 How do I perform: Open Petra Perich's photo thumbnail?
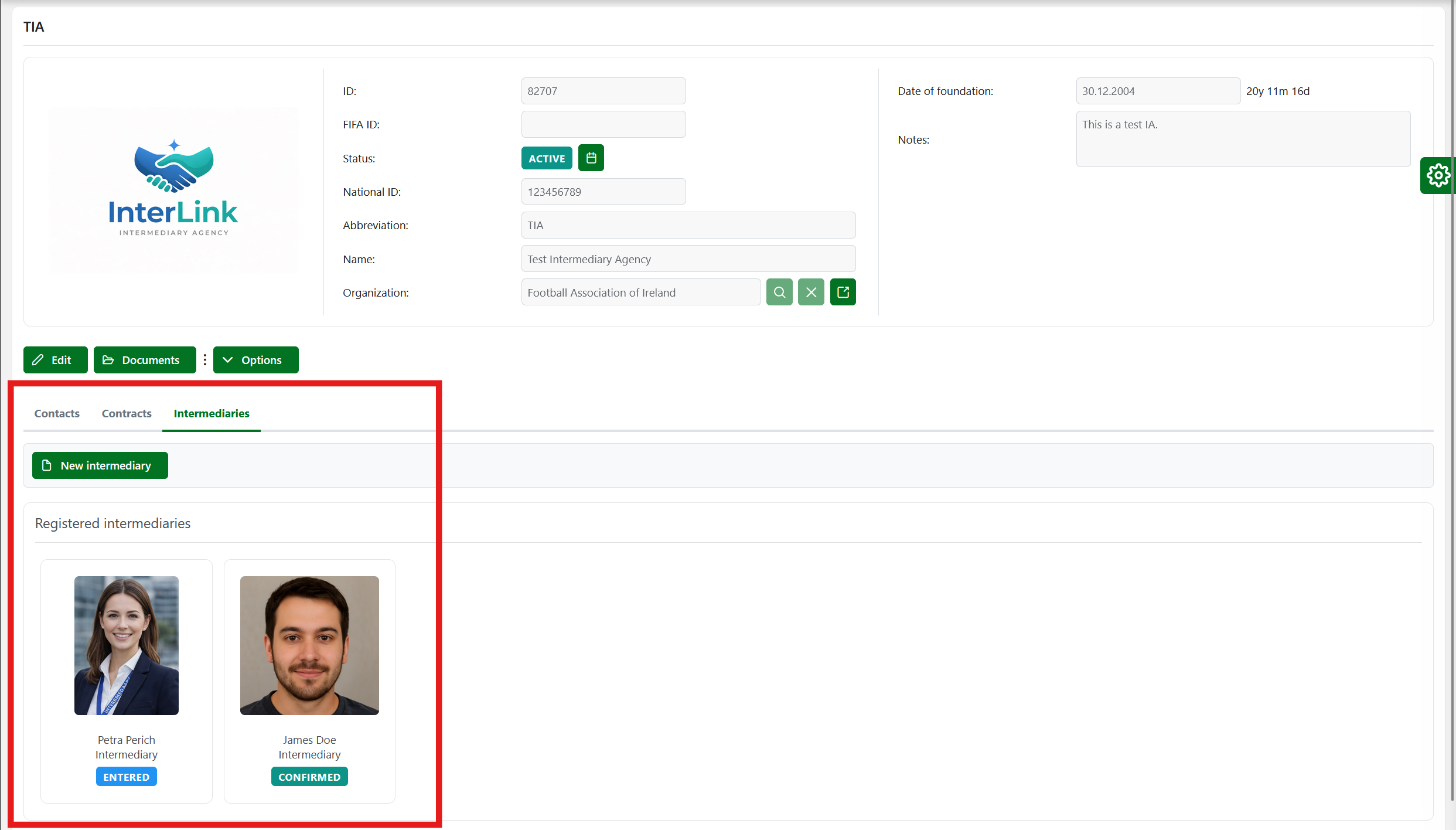point(127,645)
